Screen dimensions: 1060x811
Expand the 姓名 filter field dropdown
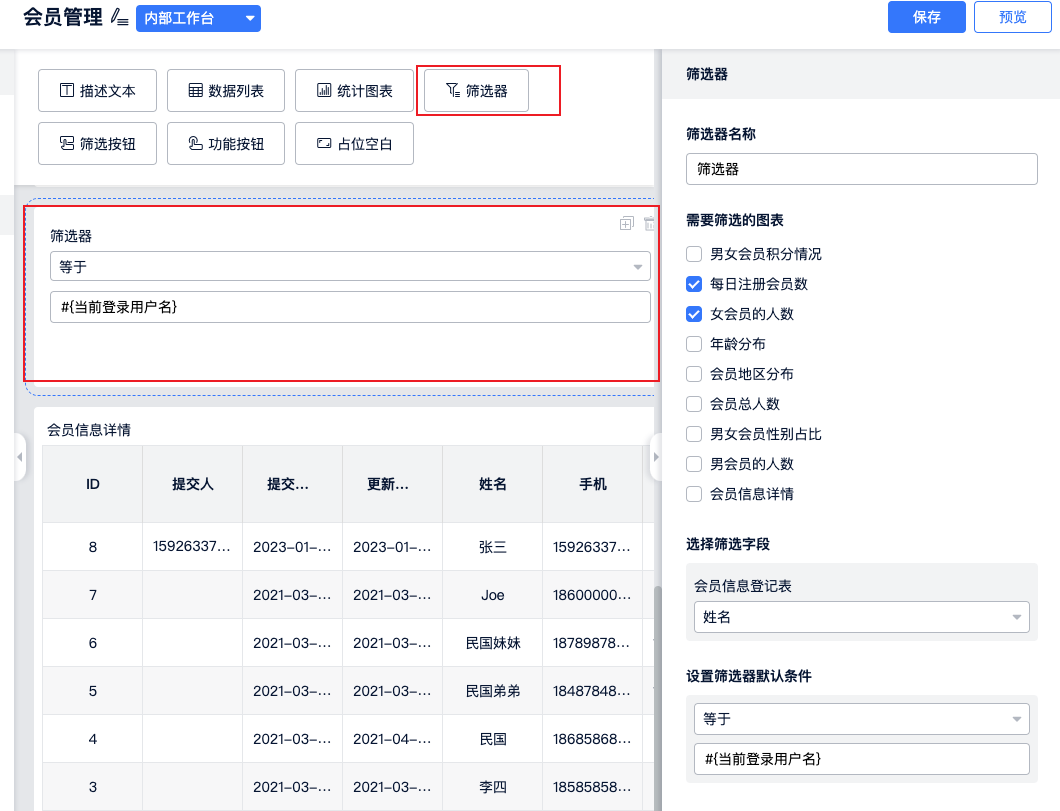pyautogui.click(x=861, y=617)
